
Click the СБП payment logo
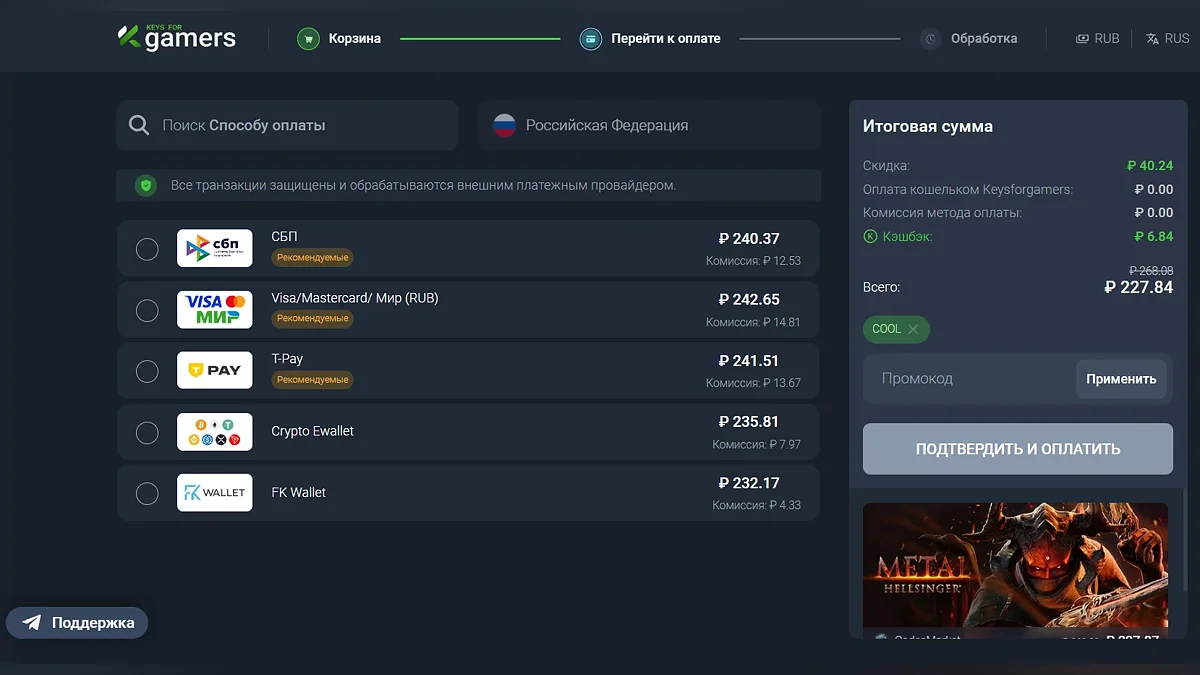pos(215,249)
